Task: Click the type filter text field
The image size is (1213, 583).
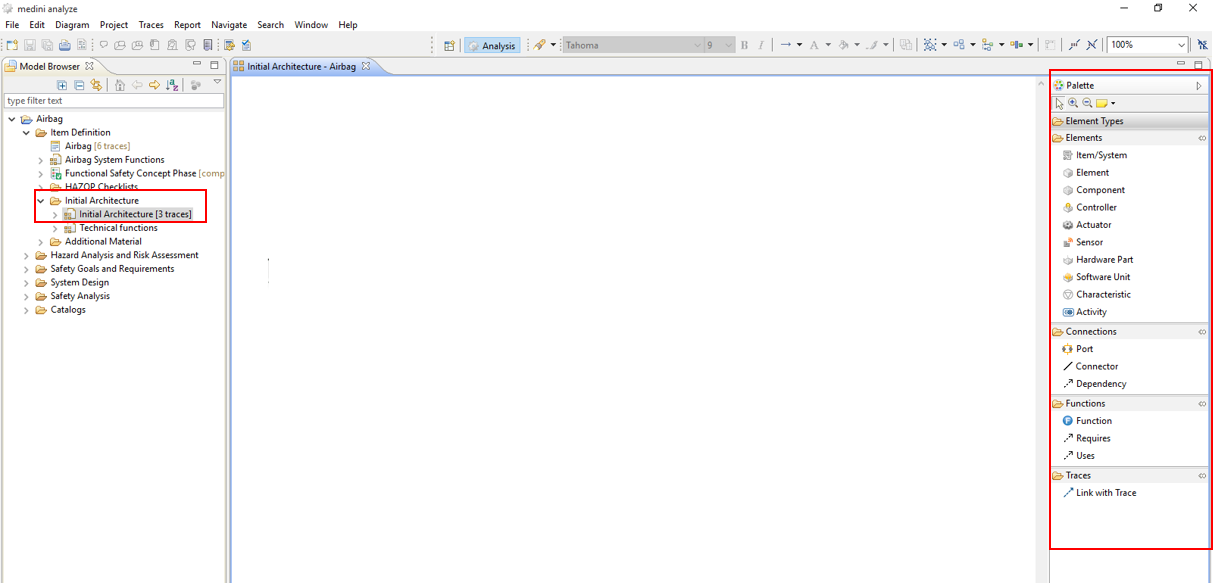Action: point(114,101)
